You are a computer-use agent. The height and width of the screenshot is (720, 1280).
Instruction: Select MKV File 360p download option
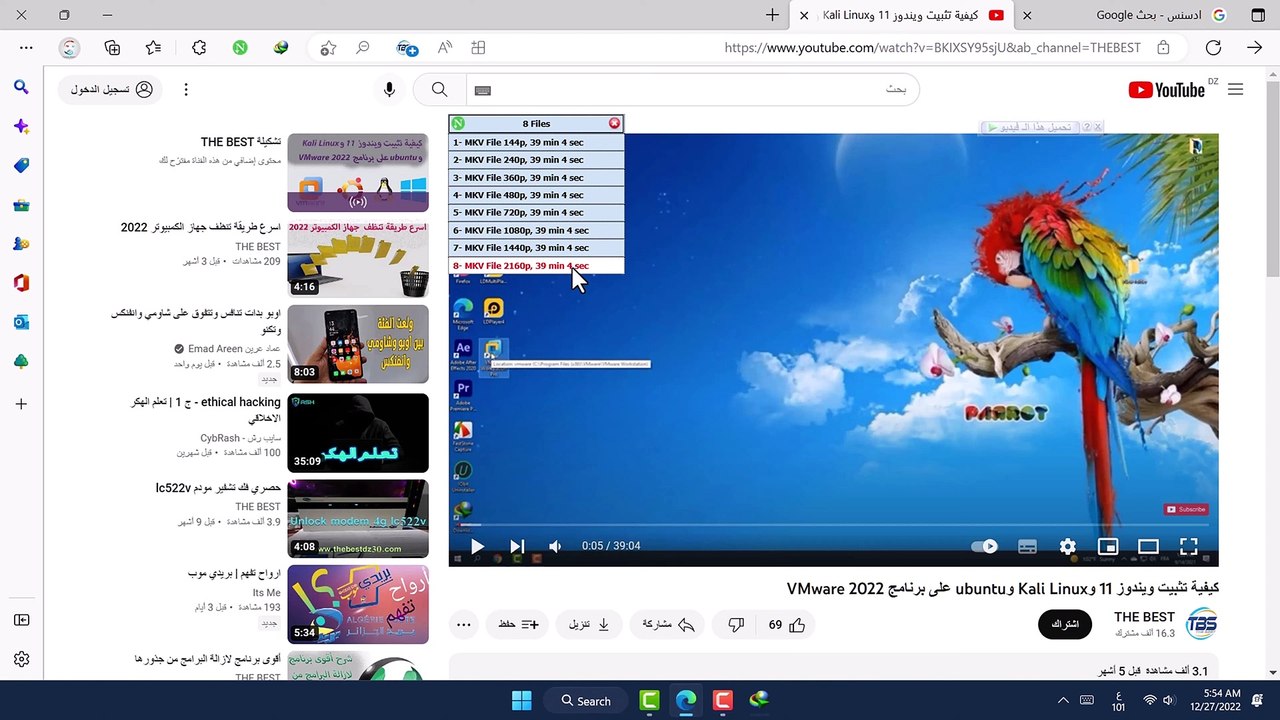point(536,178)
